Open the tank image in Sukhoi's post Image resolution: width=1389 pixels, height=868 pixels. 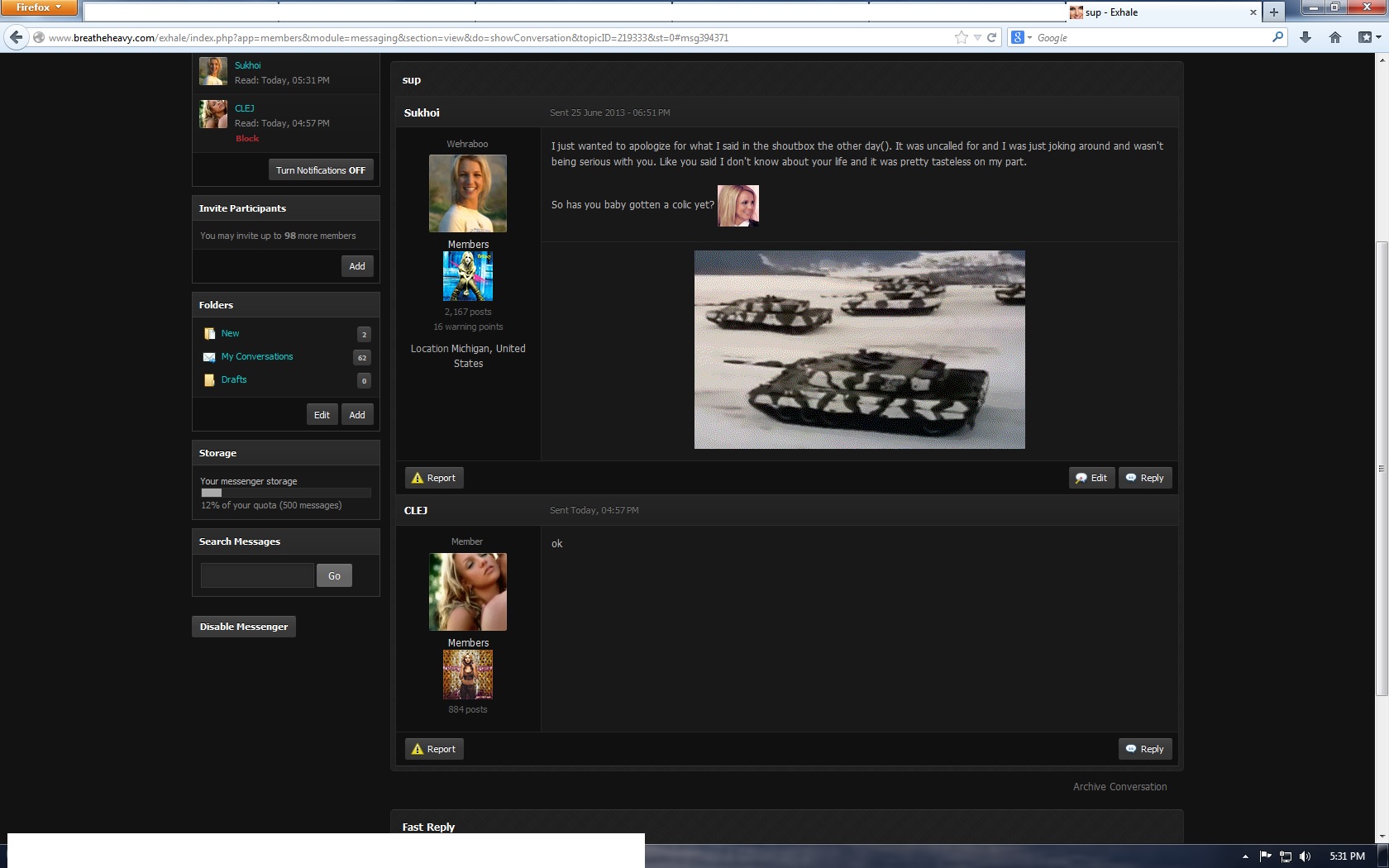click(x=860, y=350)
